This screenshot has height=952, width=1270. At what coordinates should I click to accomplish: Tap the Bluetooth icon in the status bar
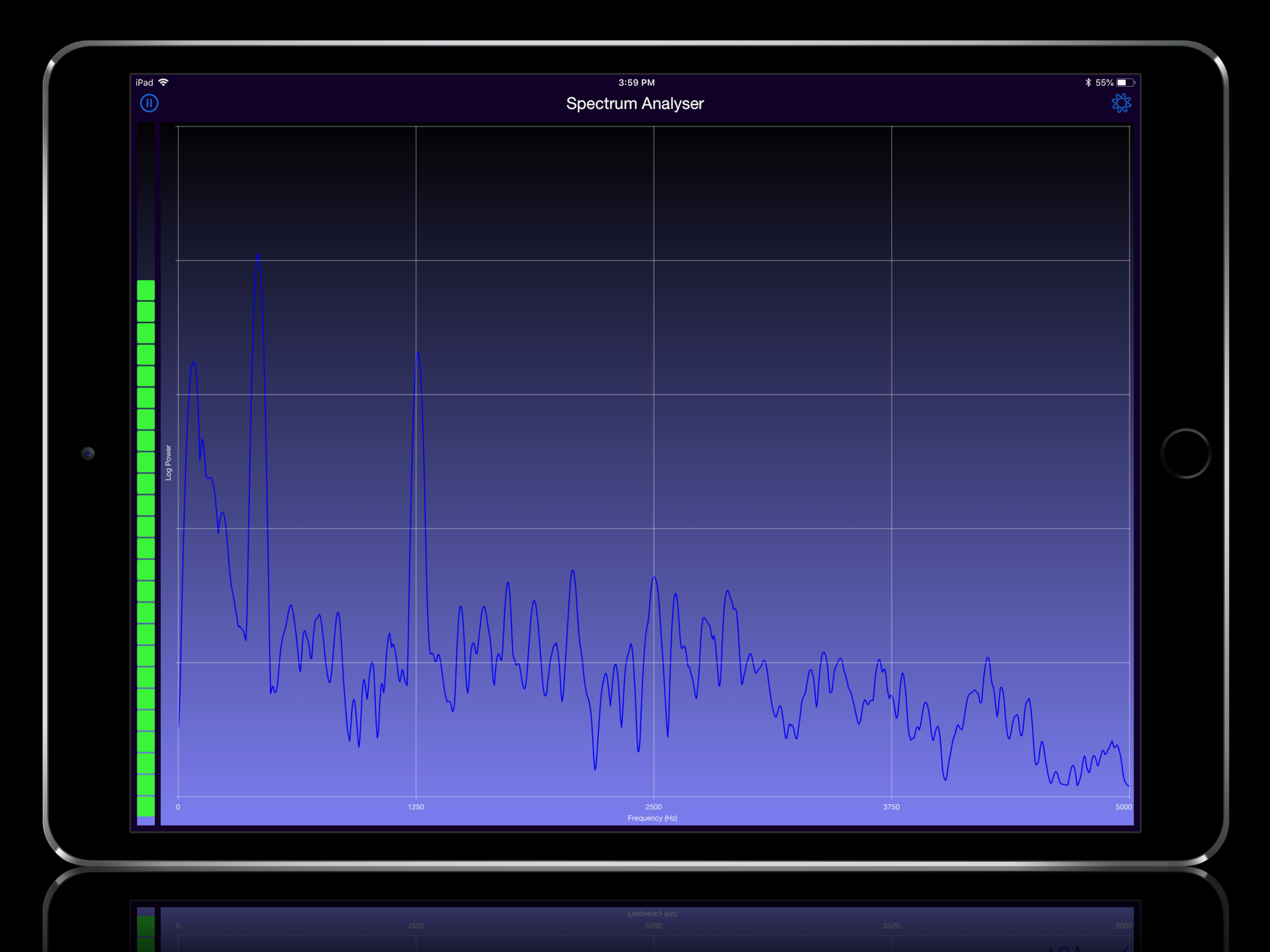pos(1087,82)
